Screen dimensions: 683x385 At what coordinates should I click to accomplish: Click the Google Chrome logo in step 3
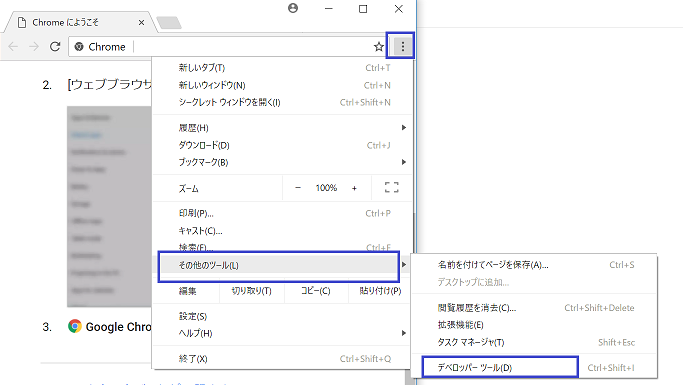click(x=75, y=326)
